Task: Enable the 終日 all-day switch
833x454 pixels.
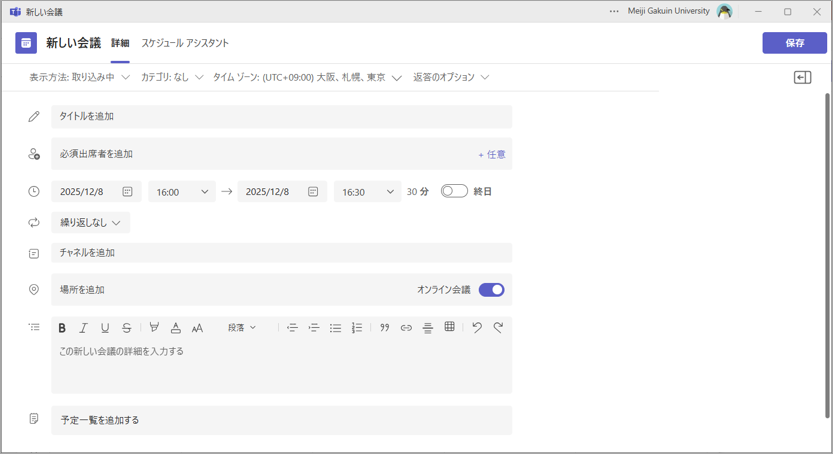Action: (x=454, y=191)
